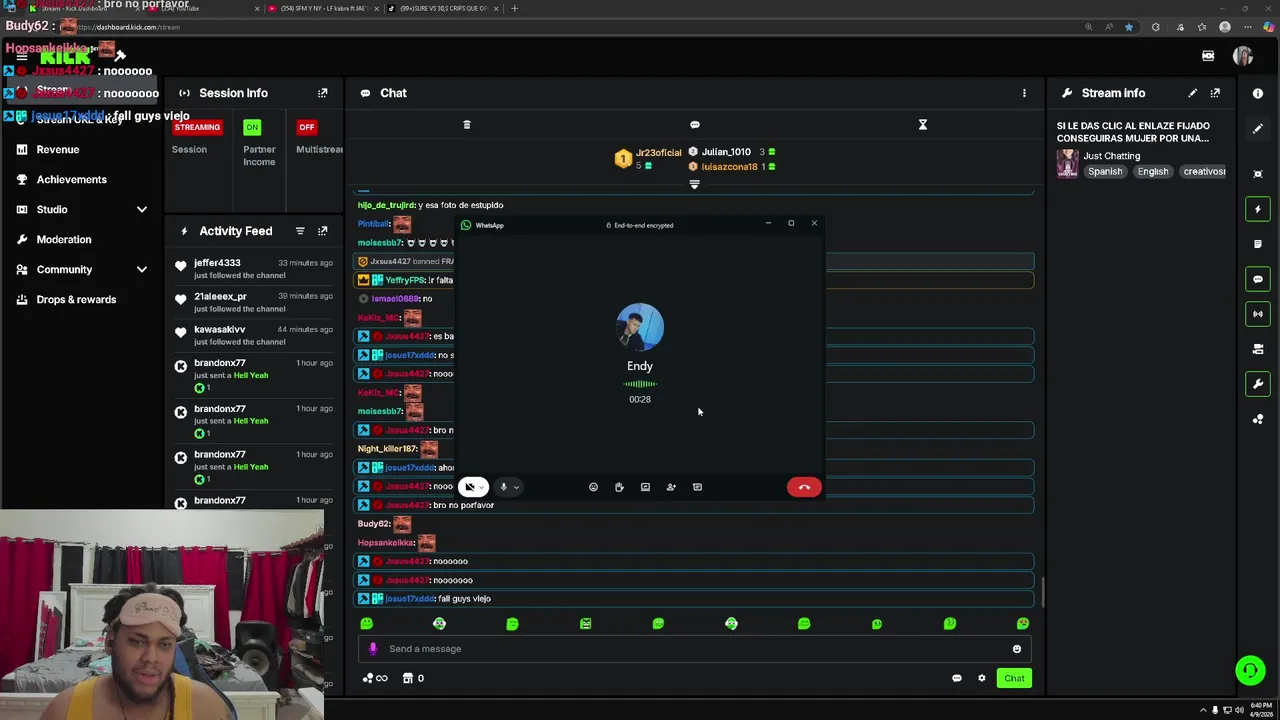Click the chat bubble icon beside the gear

(957, 678)
